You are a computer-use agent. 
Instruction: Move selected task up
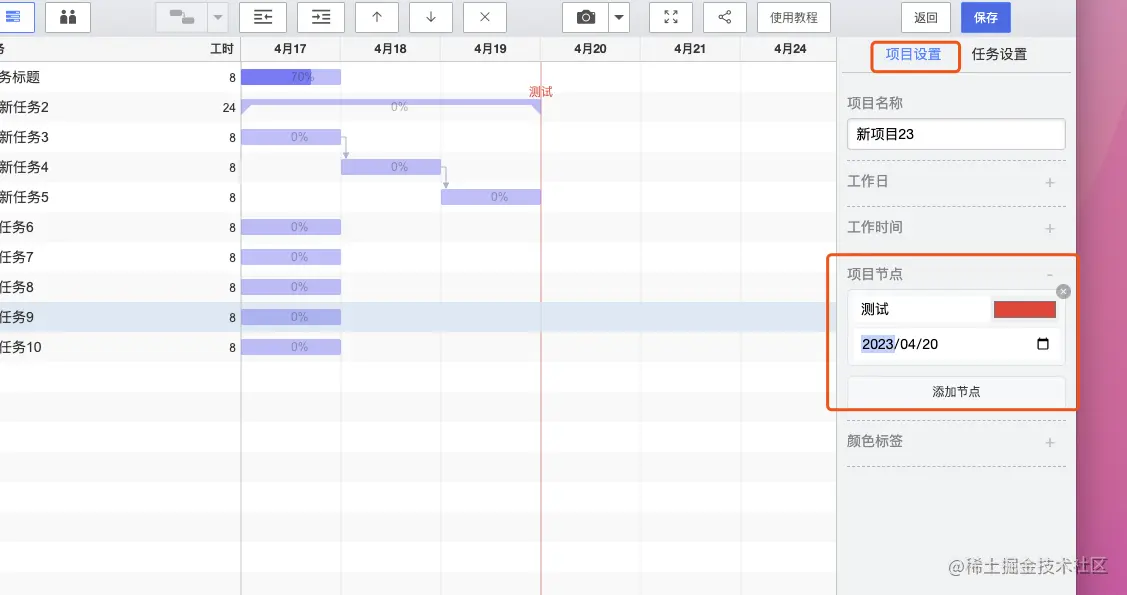pos(377,17)
